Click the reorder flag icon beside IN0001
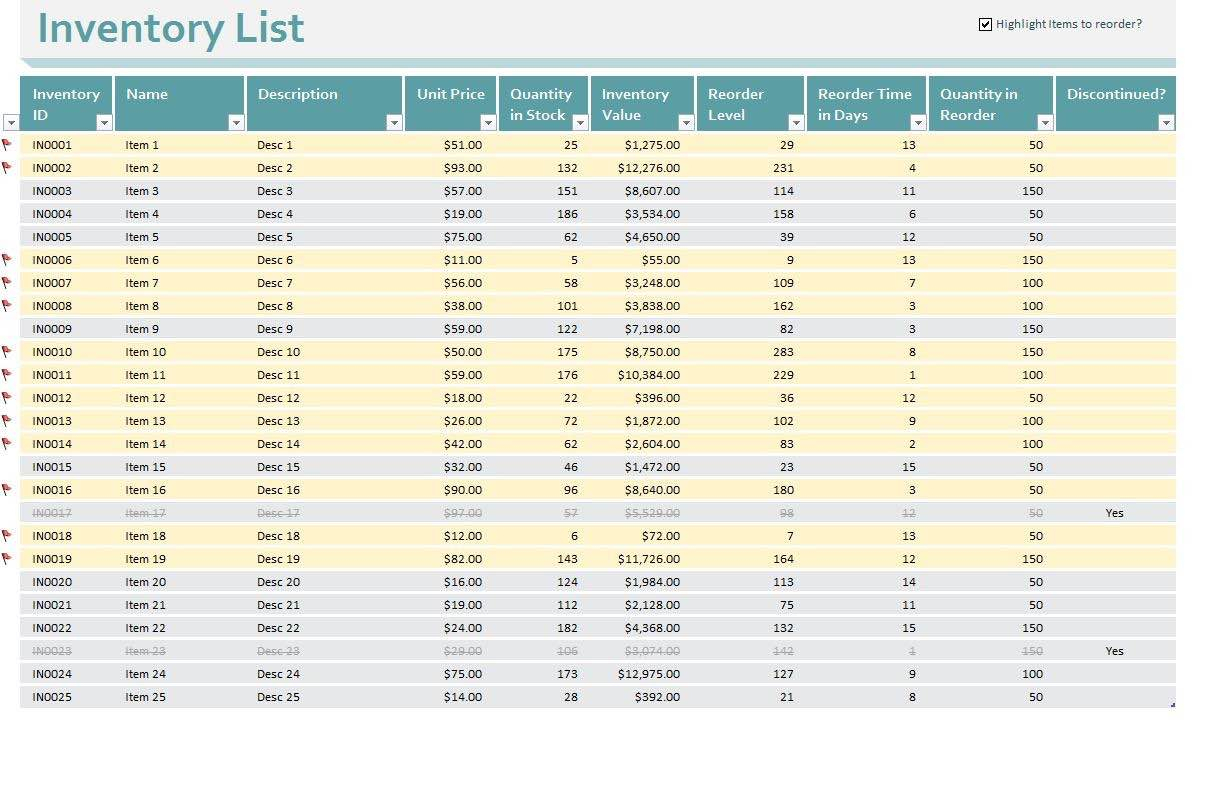 tap(8, 144)
